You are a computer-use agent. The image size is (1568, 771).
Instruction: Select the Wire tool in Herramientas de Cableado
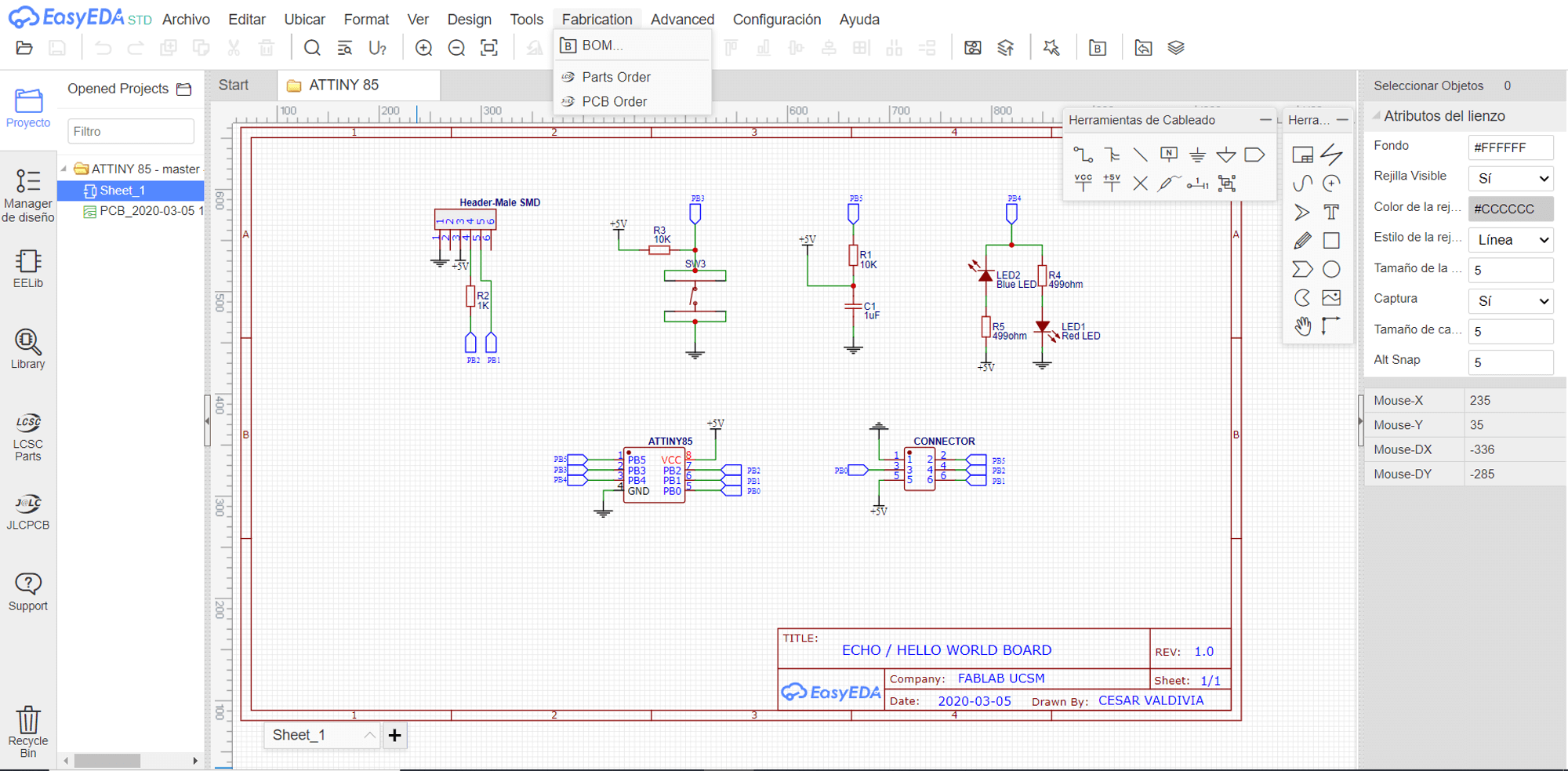pos(1083,155)
